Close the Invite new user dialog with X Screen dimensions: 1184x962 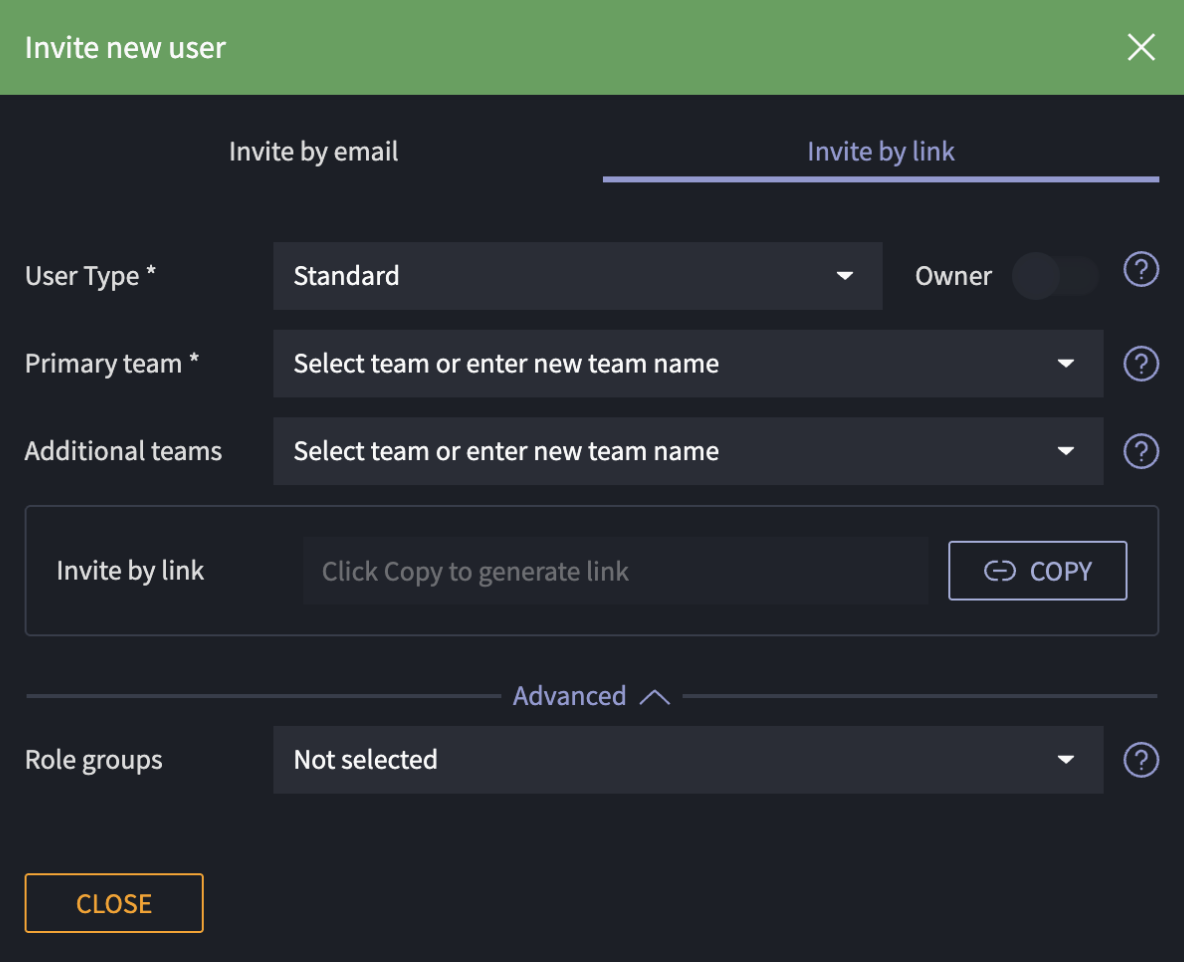pyautogui.click(x=1141, y=47)
